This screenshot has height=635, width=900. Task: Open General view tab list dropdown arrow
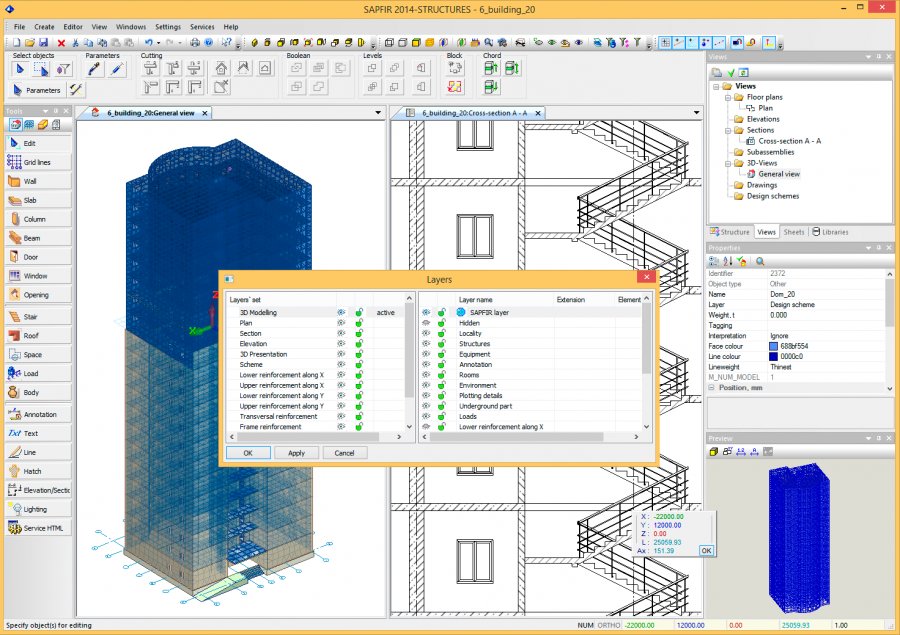(378, 113)
